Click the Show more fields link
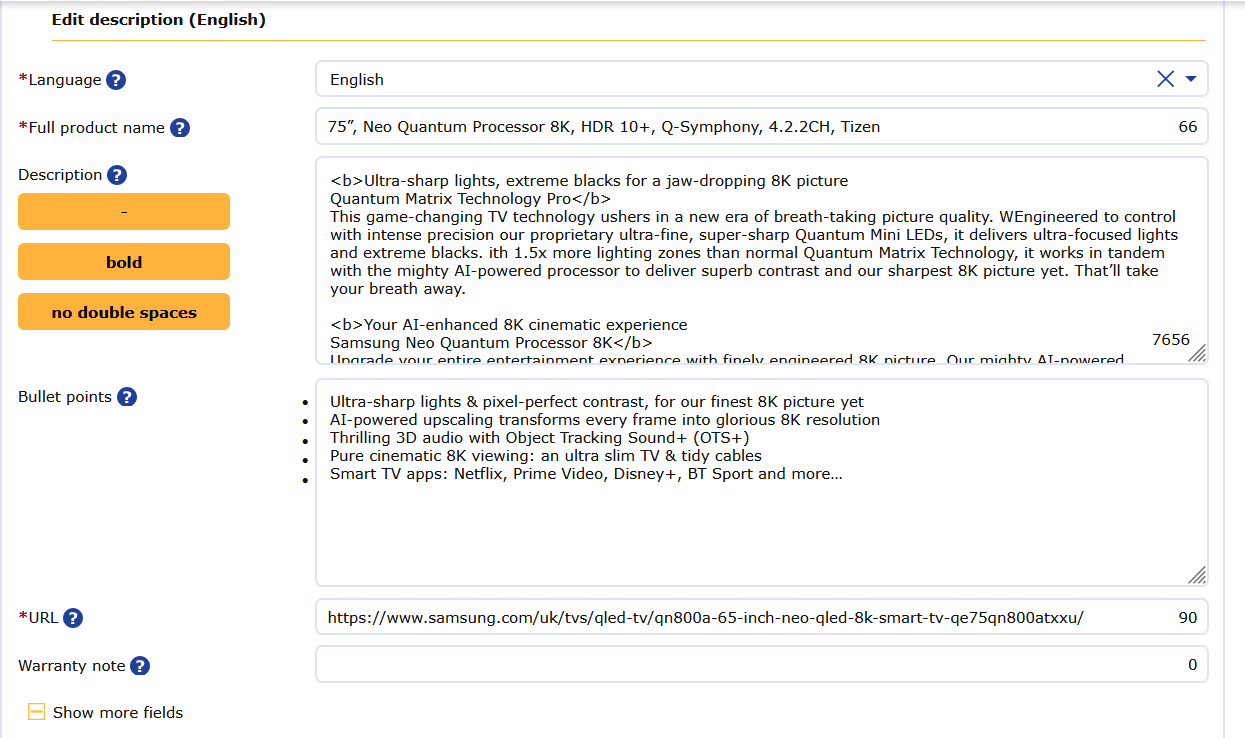The image size is (1245, 738). (x=118, y=713)
